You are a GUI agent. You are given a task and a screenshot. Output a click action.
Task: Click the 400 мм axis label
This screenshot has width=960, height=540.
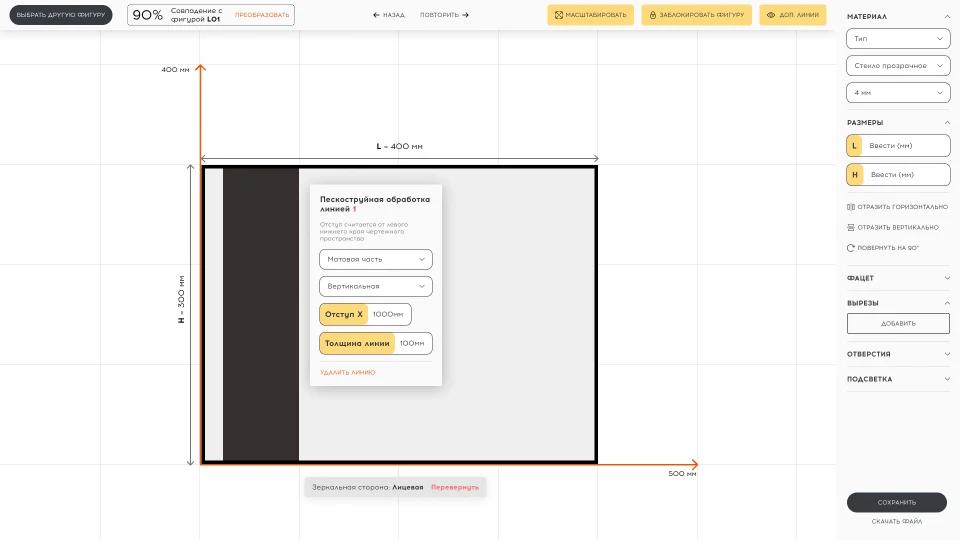pyautogui.click(x=175, y=70)
